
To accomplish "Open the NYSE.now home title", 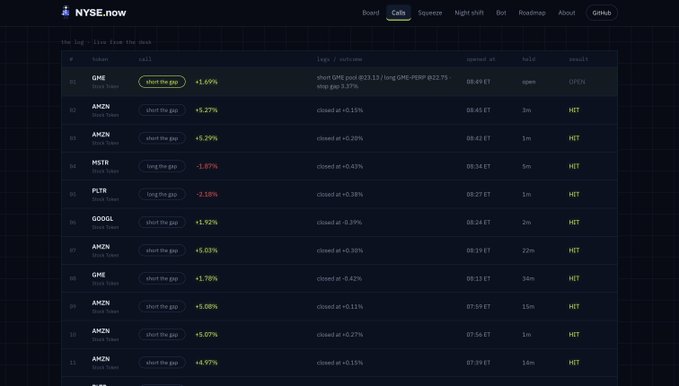I will click(100, 13).
